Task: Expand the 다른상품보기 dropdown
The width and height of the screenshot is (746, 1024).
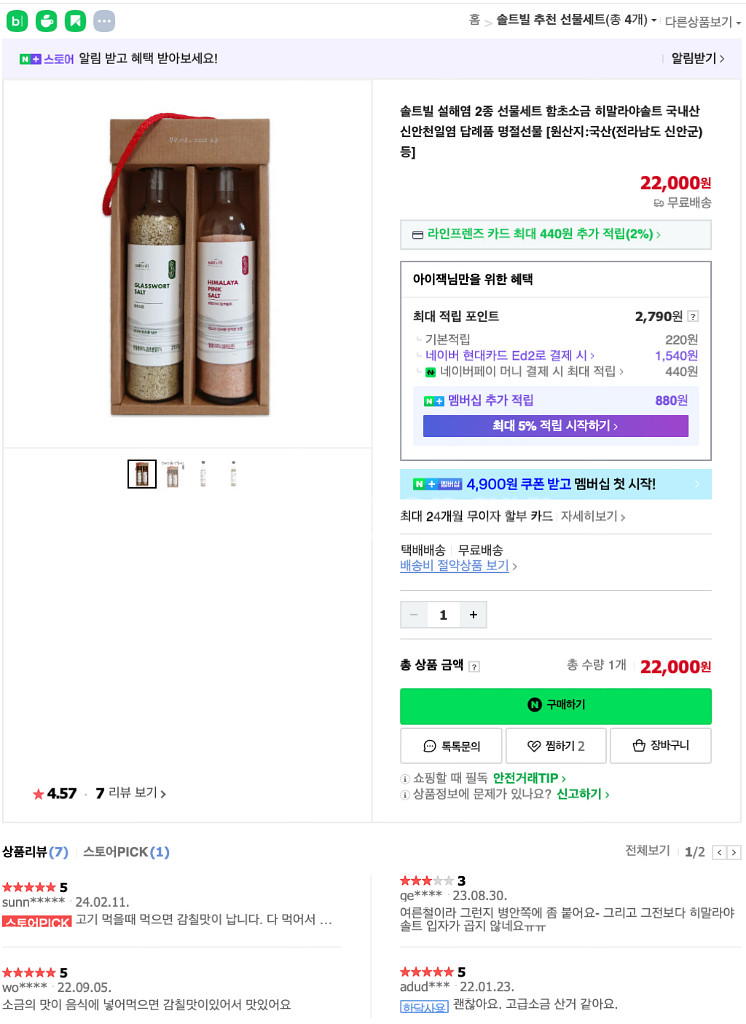Action: point(703,21)
